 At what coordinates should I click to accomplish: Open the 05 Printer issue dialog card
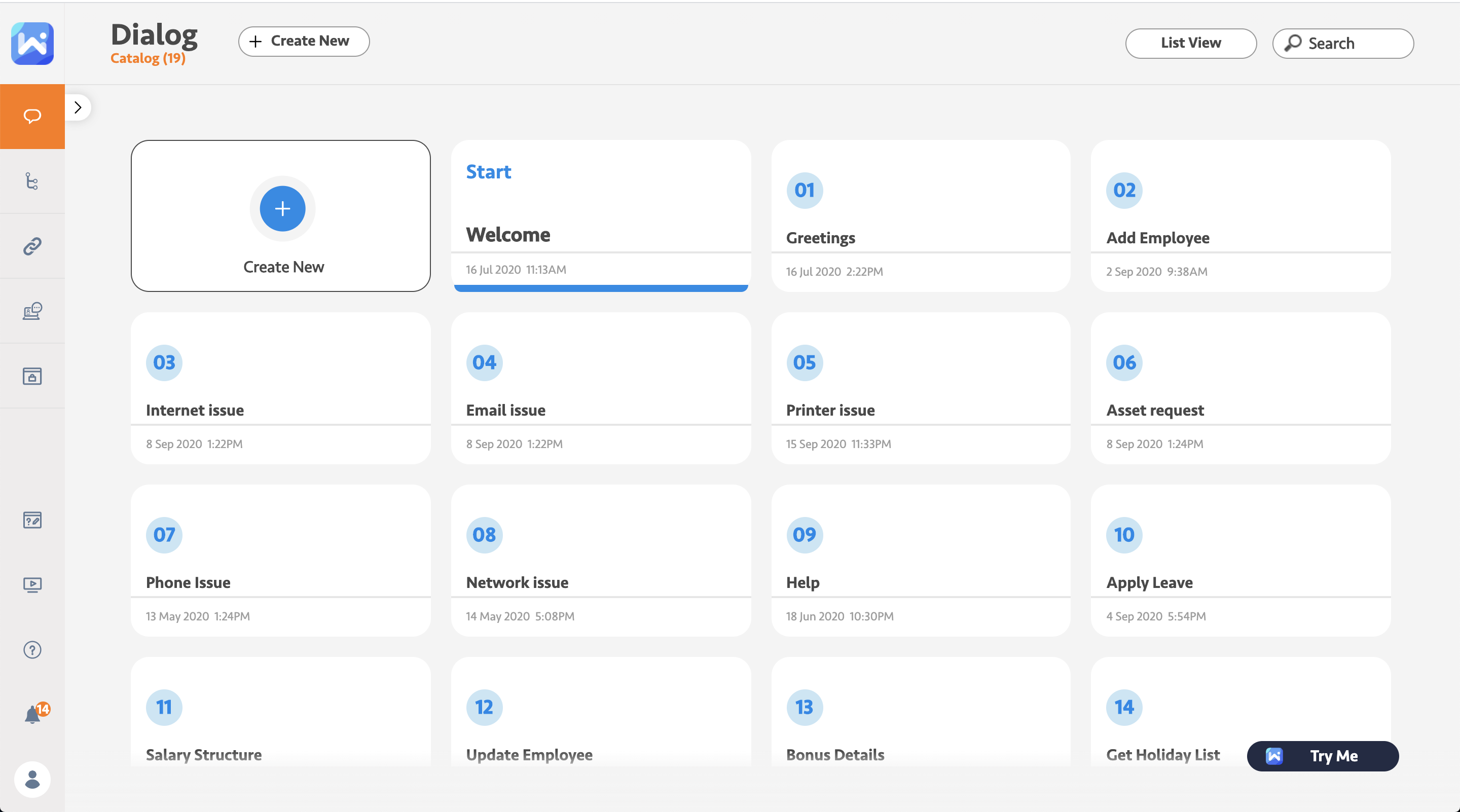921,388
